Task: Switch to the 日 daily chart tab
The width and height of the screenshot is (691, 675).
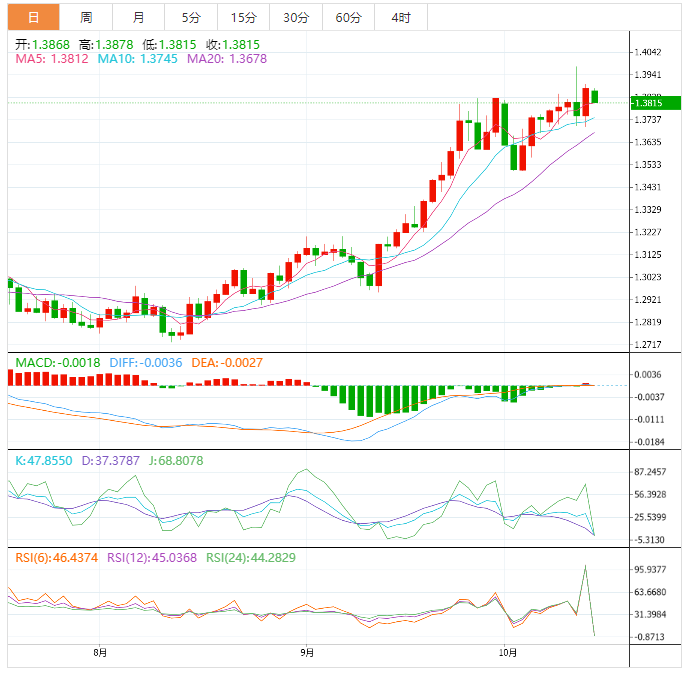Action: point(34,18)
